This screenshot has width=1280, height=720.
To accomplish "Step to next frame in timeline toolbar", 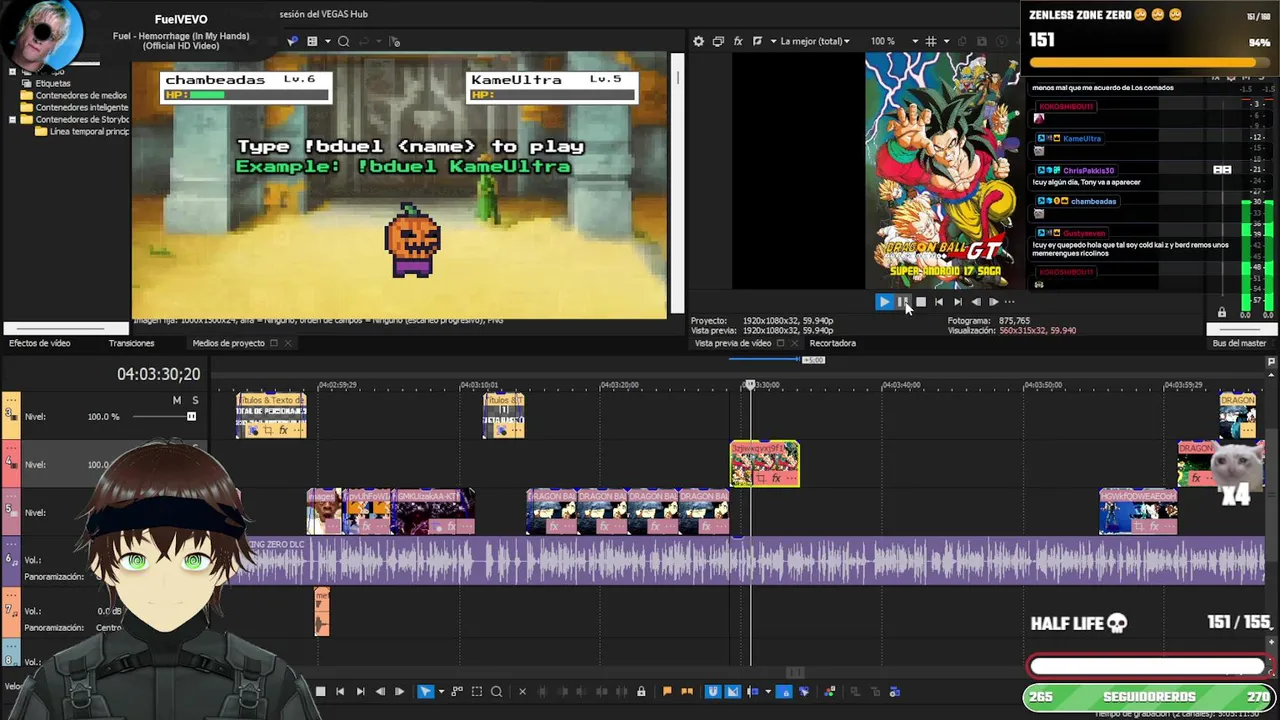I will (x=399, y=691).
